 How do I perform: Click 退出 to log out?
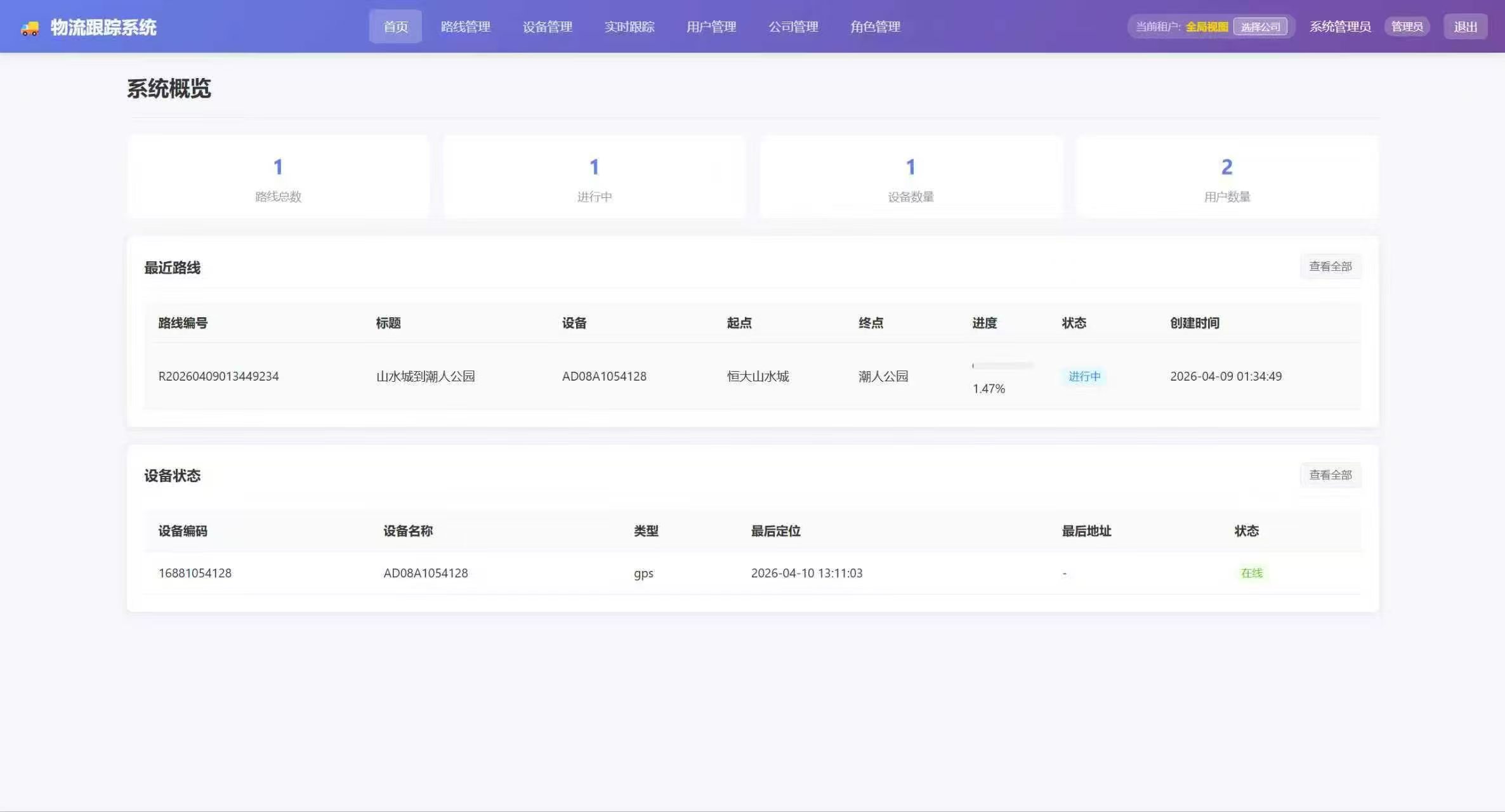point(1465,27)
